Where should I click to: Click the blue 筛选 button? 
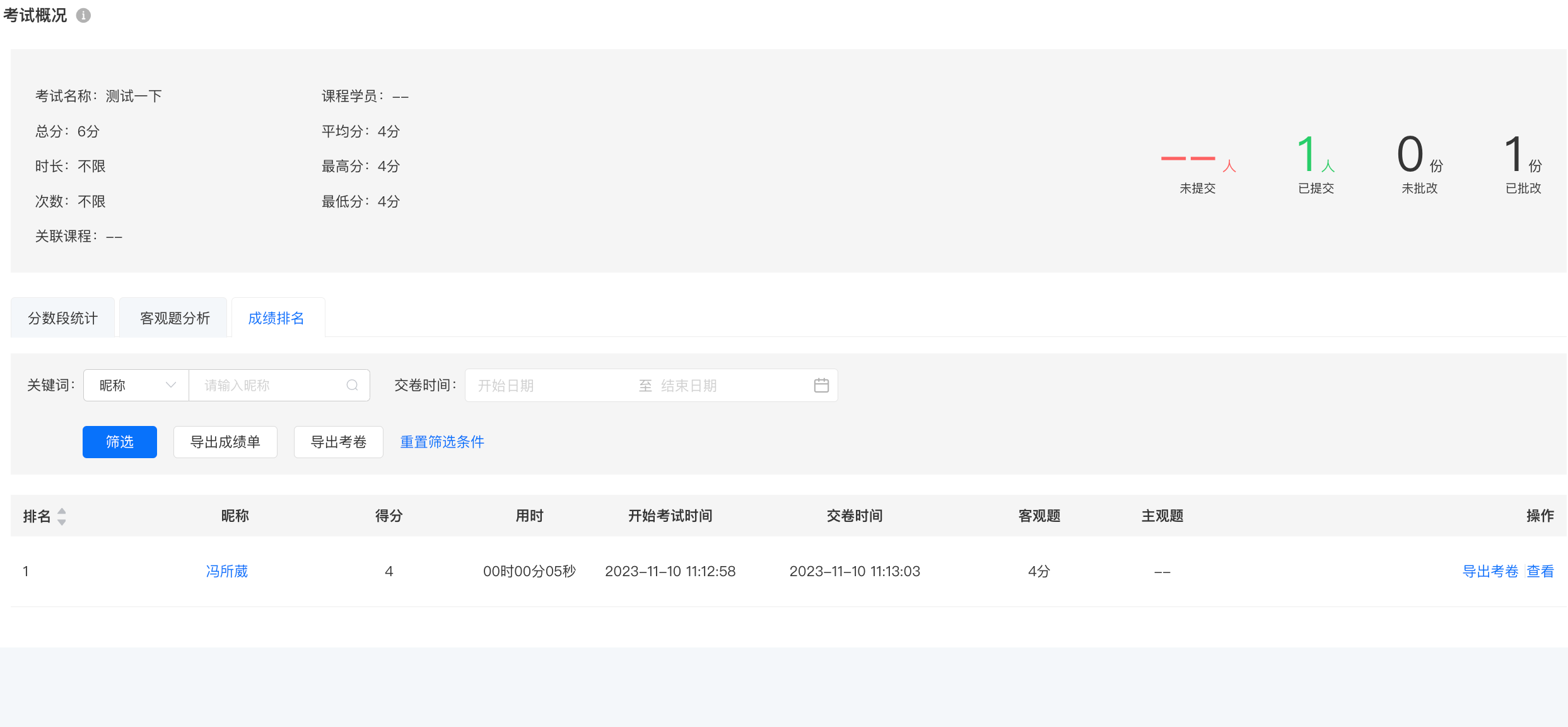pyautogui.click(x=120, y=442)
